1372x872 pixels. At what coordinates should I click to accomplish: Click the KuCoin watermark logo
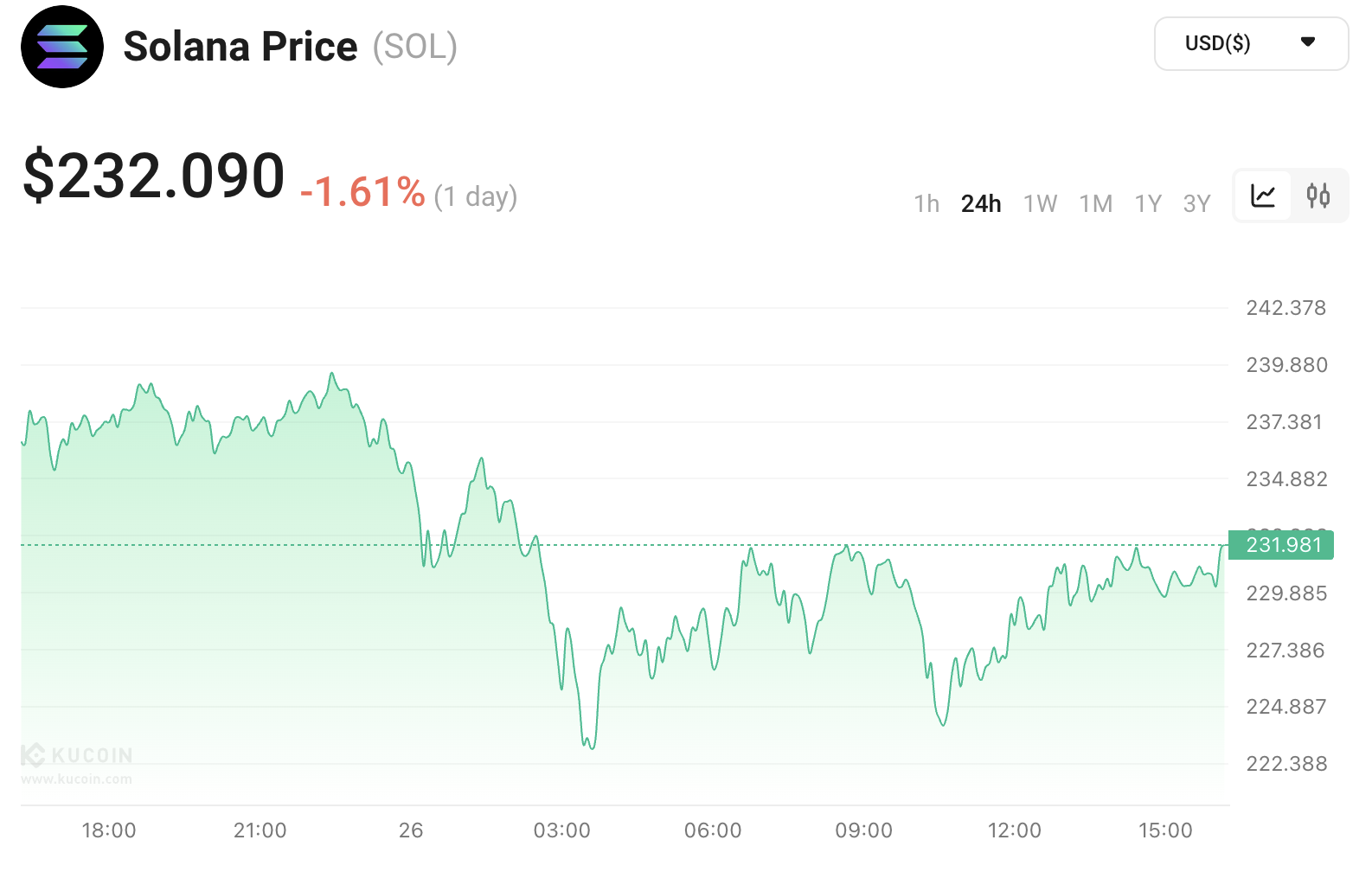point(77,755)
